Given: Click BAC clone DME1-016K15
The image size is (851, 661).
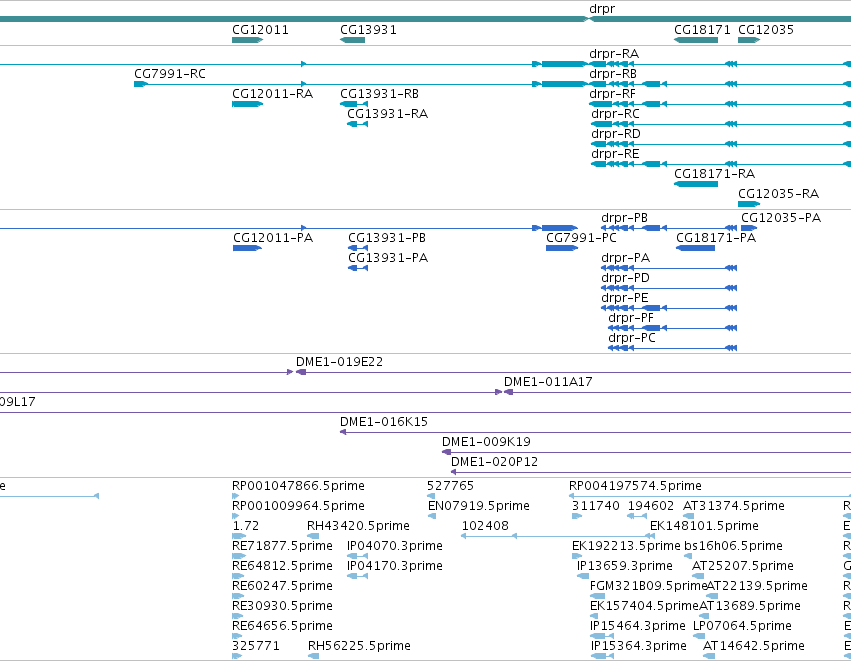Looking at the screenshot, I should (x=384, y=422).
